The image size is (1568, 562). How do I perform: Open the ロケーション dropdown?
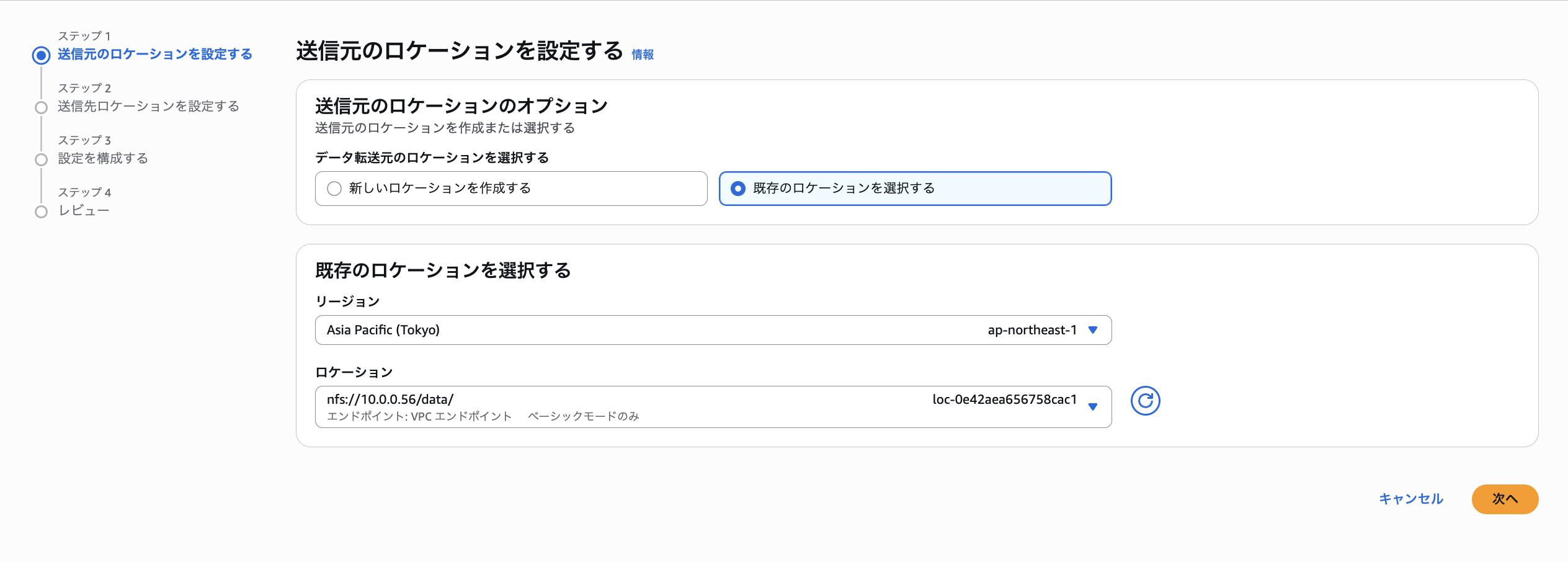tap(712, 407)
